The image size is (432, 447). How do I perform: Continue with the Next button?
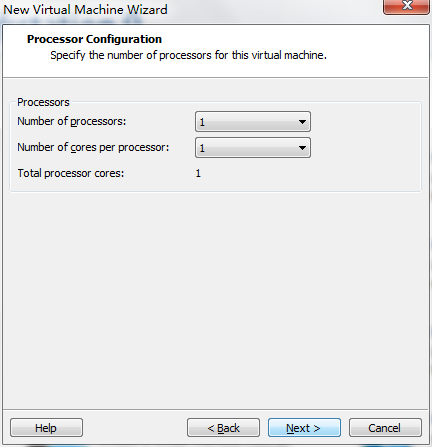pyautogui.click(x=304, y=428)
